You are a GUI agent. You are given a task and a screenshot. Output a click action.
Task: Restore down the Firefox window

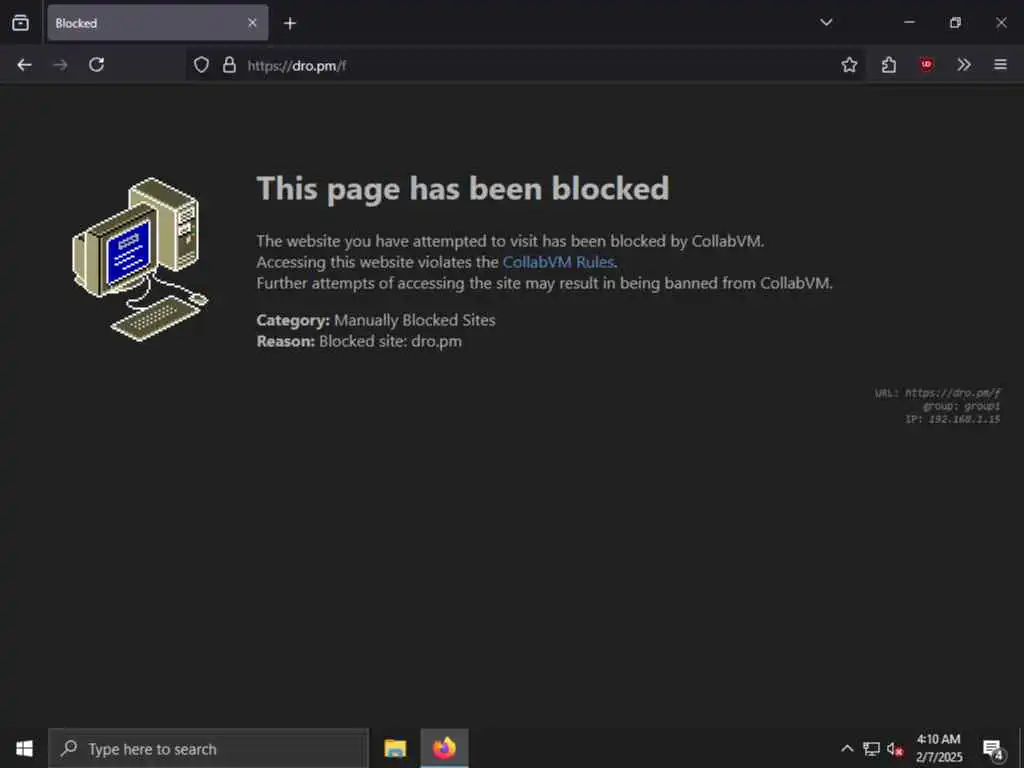955,22
